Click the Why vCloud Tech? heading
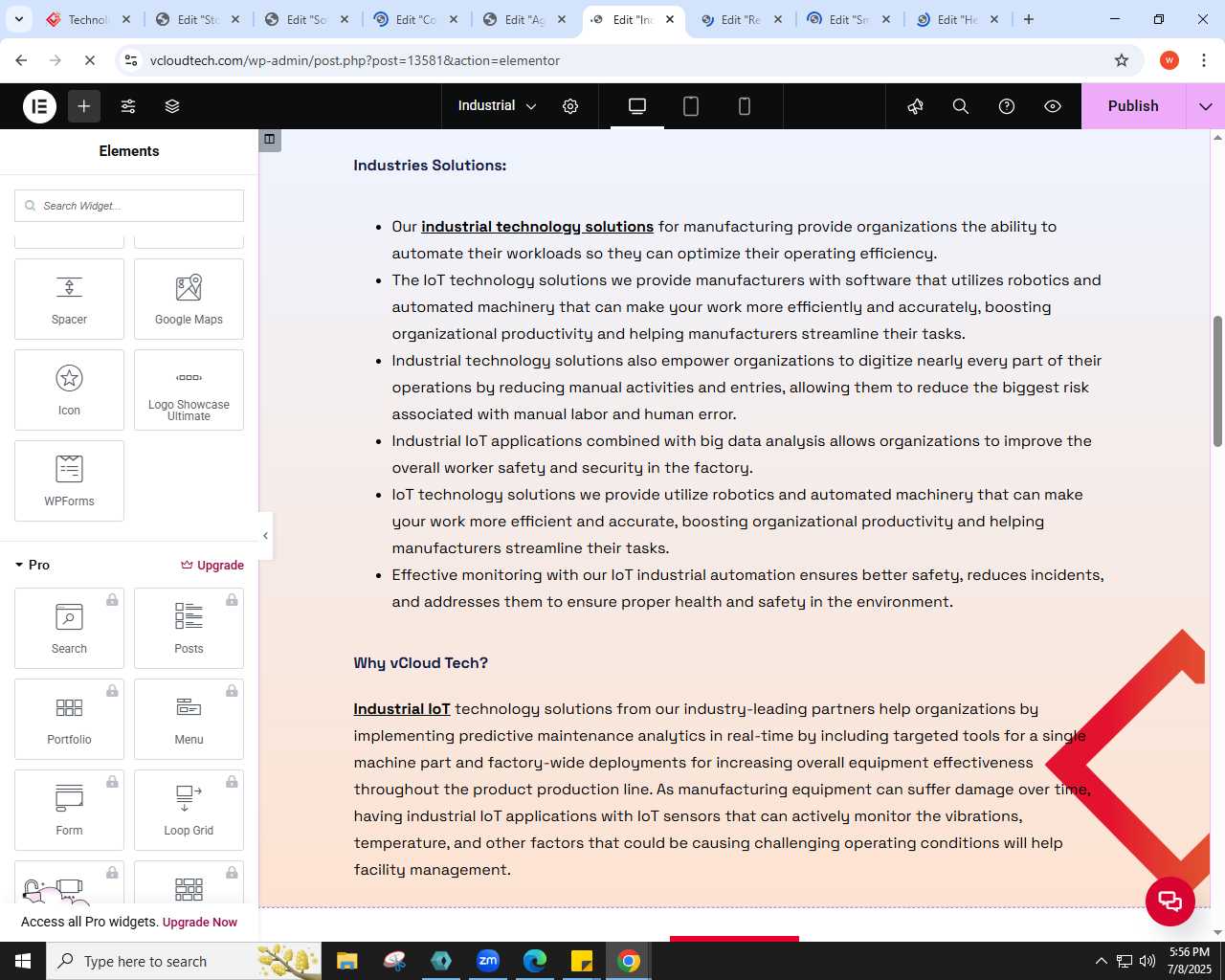This screenshot has height=980, width=1225. coord(420,663)
